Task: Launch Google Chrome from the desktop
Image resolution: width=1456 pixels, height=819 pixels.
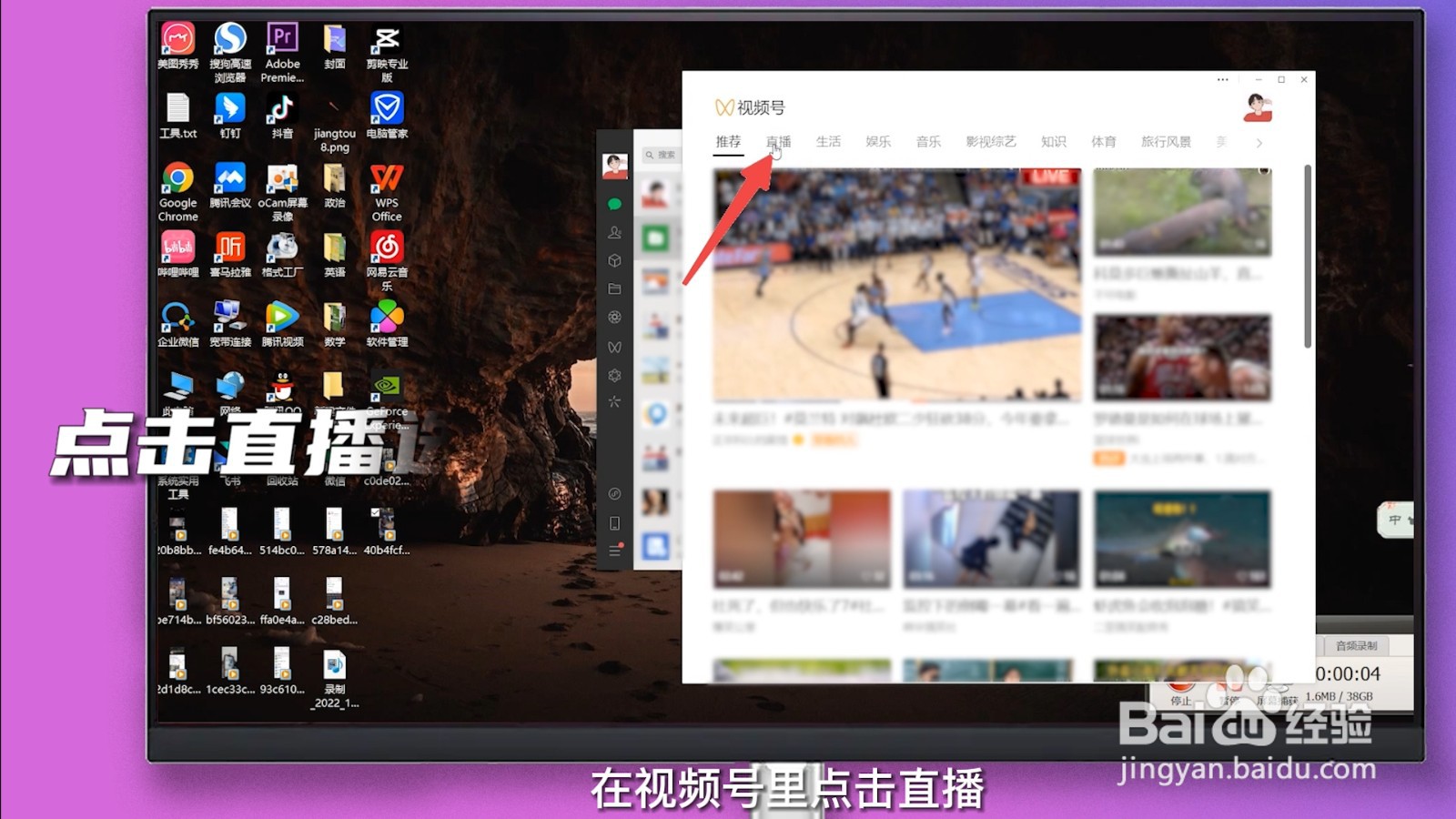Action: (x=177, y=192)
